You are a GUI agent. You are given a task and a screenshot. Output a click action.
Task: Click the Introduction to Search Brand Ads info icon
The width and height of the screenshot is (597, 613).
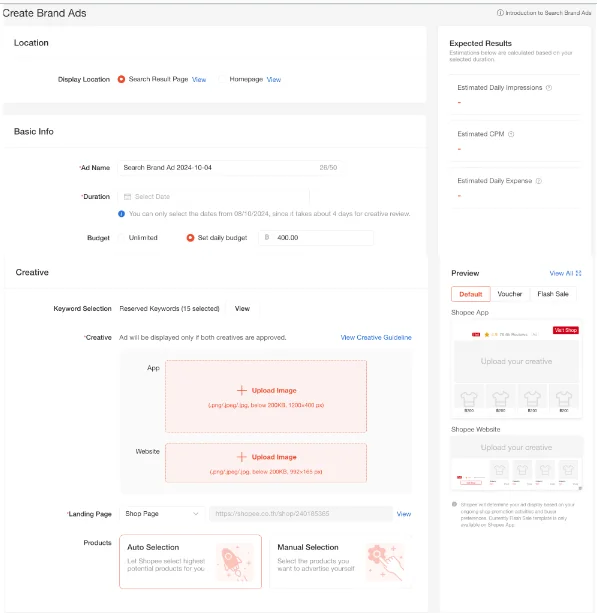click(500, 13)
